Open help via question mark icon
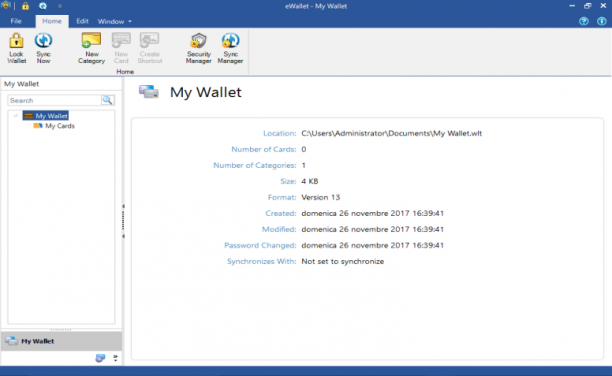 point(584,21)
